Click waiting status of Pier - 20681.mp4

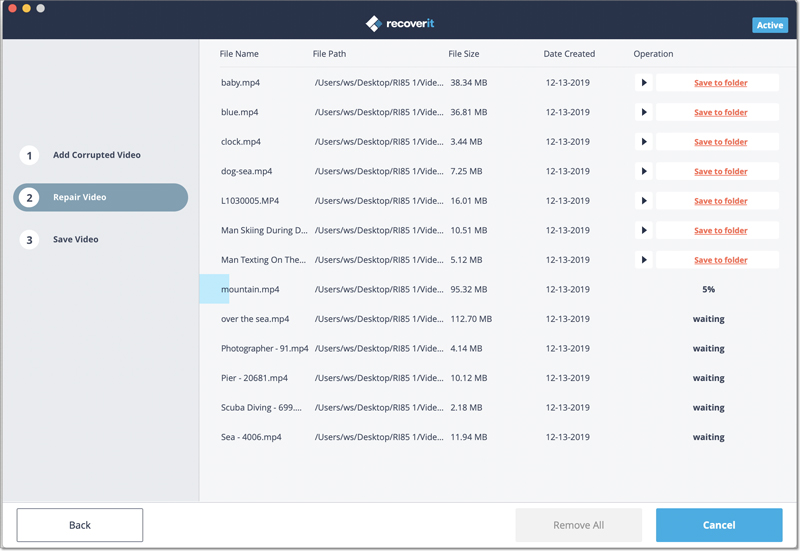pyautogui.click(x=708, y=378)
